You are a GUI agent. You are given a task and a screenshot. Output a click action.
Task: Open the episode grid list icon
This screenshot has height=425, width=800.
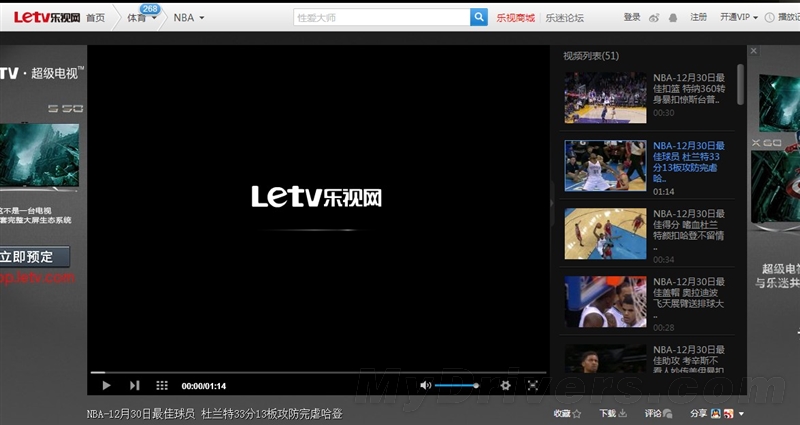click(162, 386)
